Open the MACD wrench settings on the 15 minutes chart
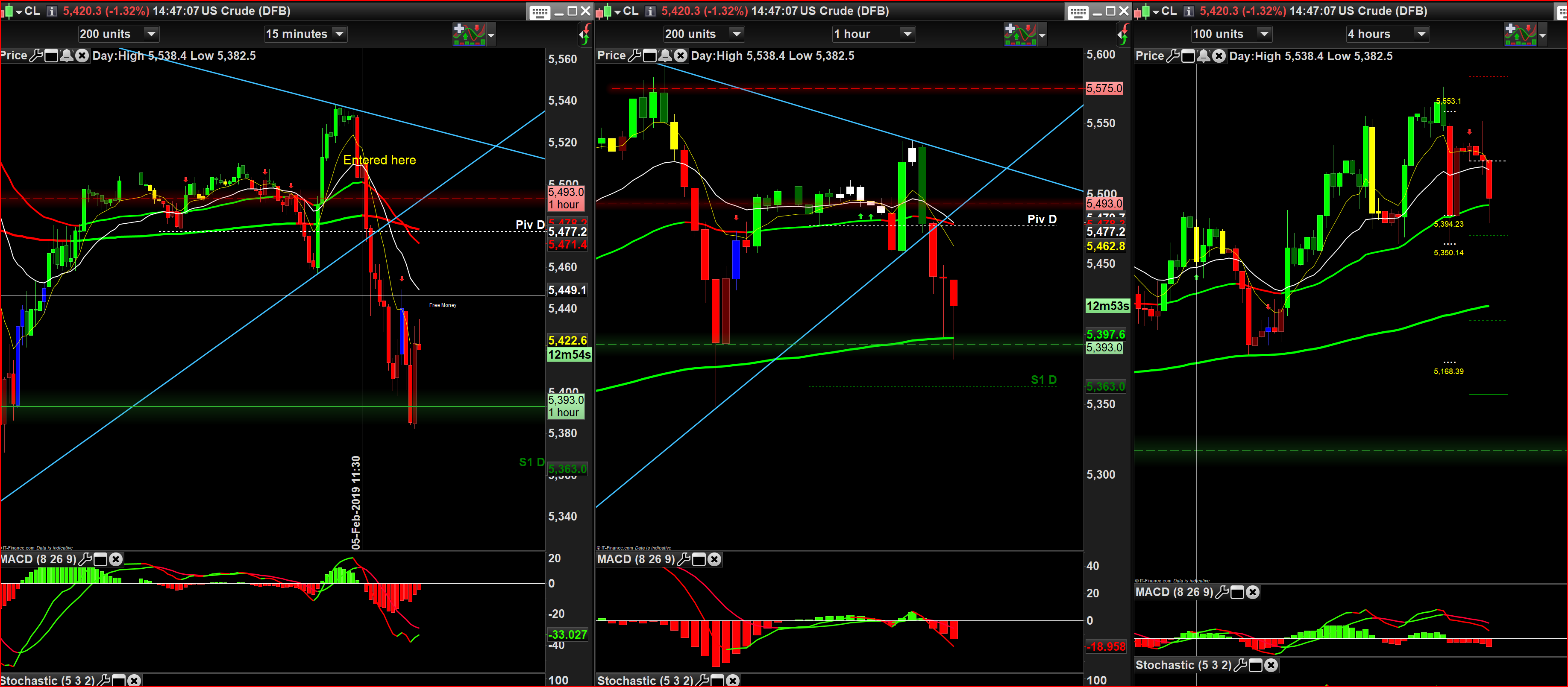This screenshot has width=1568, height=687. click(x=85, y=559)
